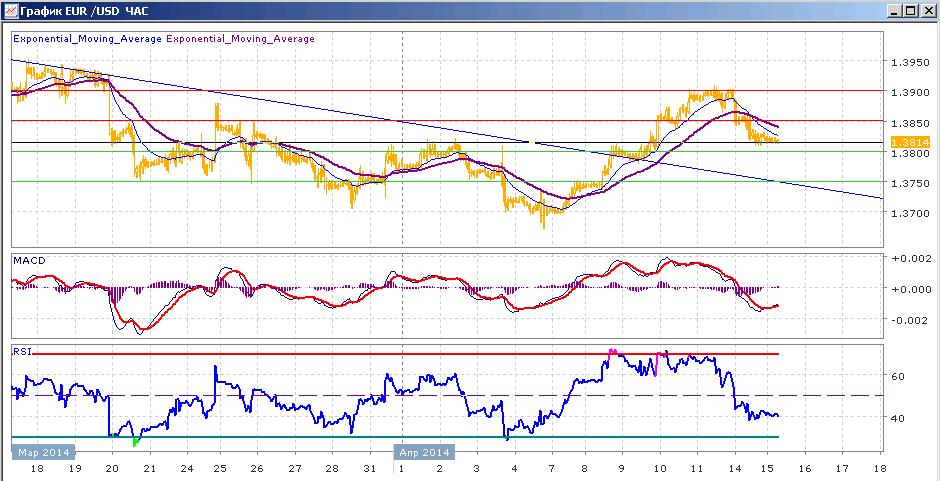Select date 11 on the time axis

coord(696,469)
